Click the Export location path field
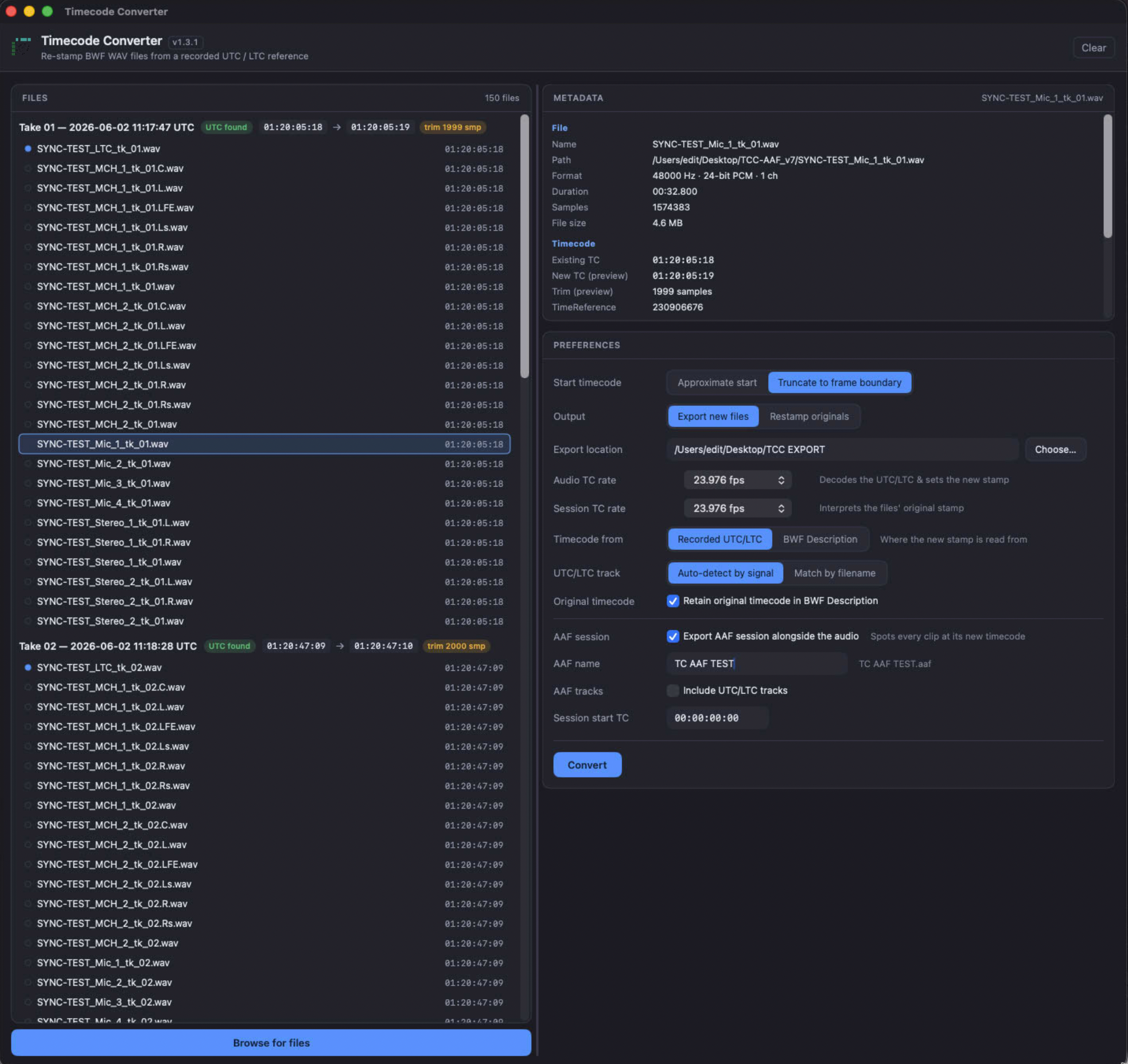This screenshot has height=1064, width=1128. (x=842, y=450)
